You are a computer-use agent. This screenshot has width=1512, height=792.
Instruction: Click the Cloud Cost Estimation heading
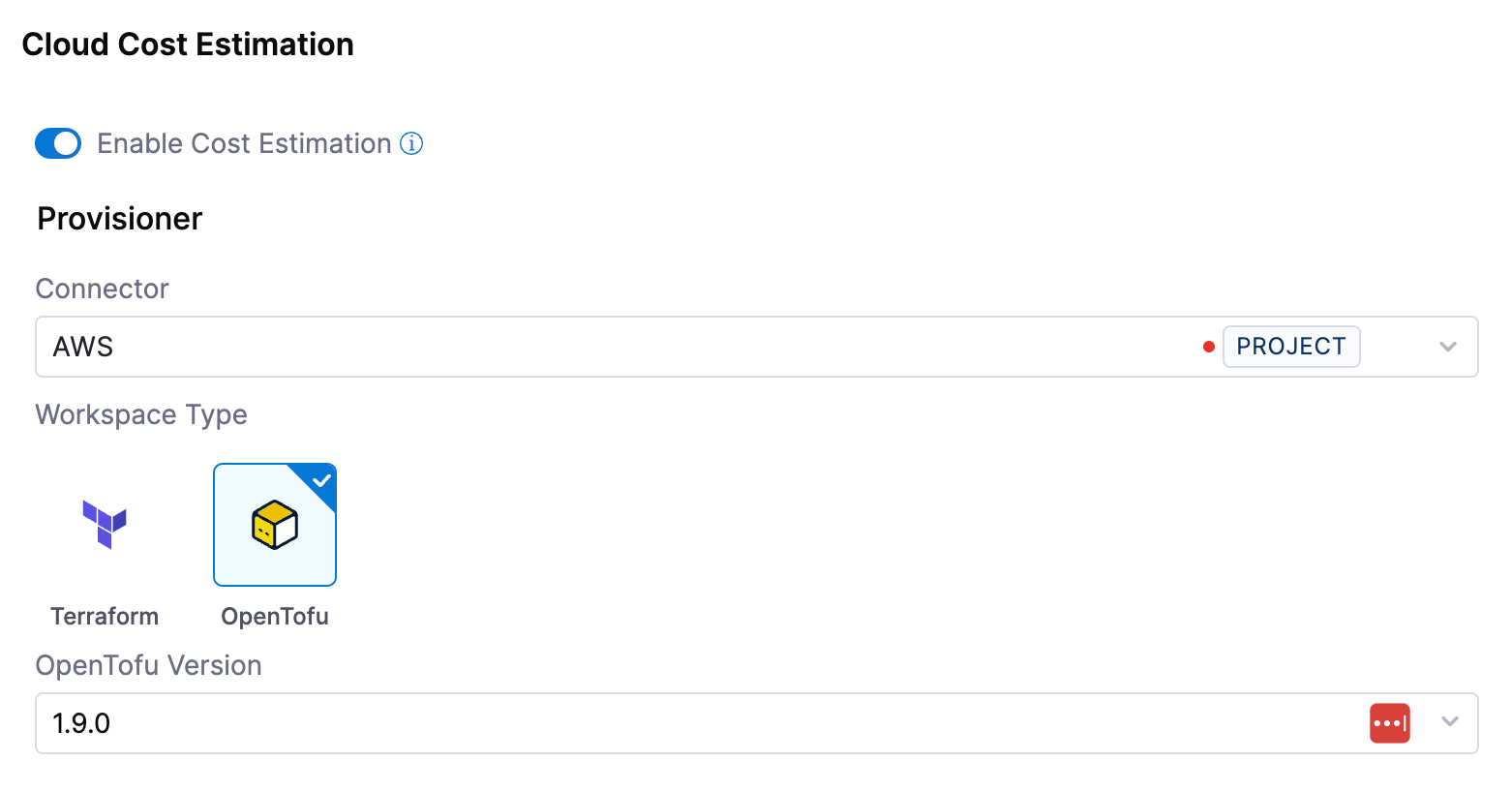tap(188, 45)
